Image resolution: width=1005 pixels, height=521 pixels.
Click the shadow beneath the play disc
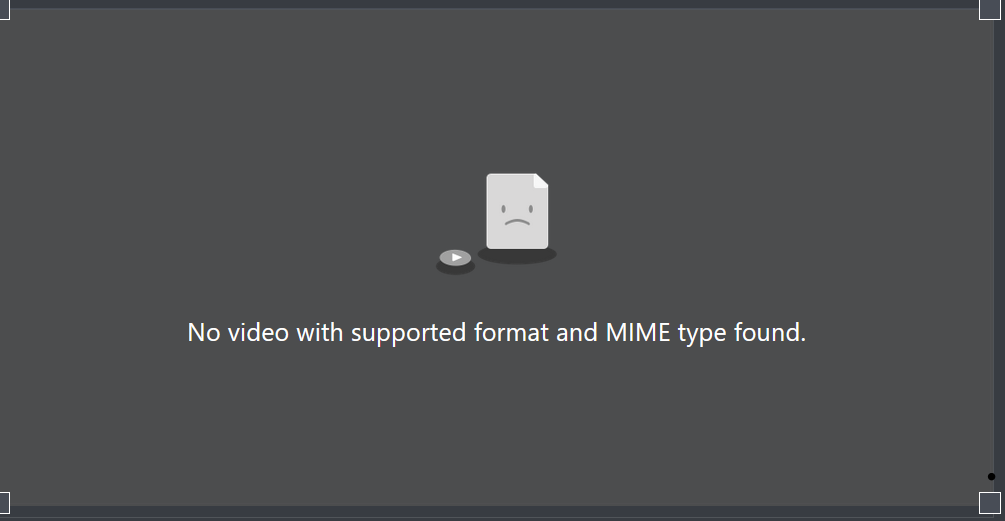tap(456, 268)
